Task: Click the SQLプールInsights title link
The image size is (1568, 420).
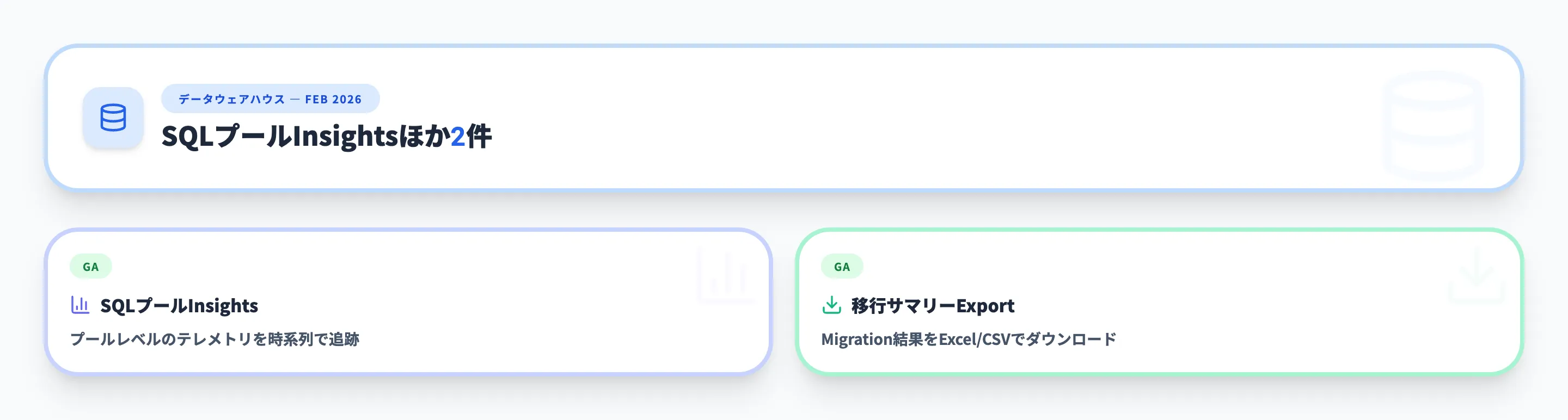Action: [180, 306]
